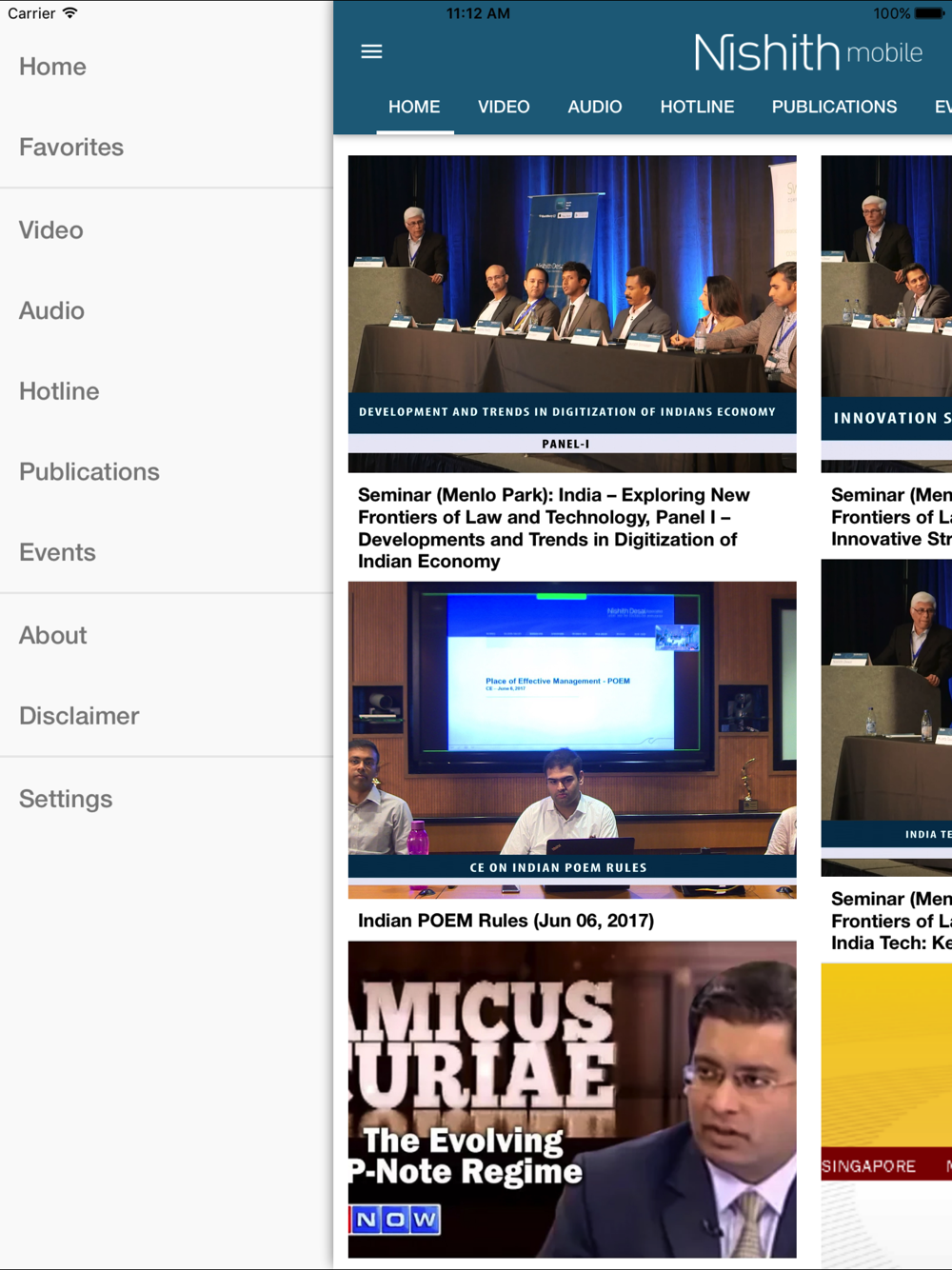Tap the hamburger menu icon
This screenshot has width=952, height=1270.
(x=371, y=51)
